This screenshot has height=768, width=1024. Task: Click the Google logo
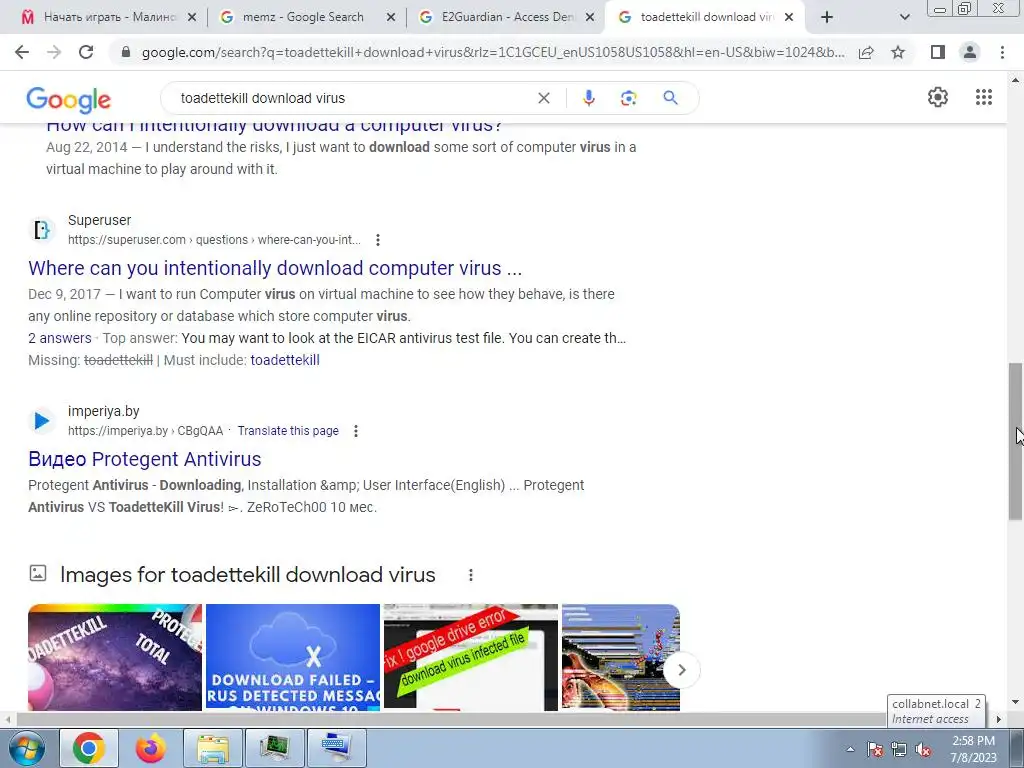(x=69, y=99)
